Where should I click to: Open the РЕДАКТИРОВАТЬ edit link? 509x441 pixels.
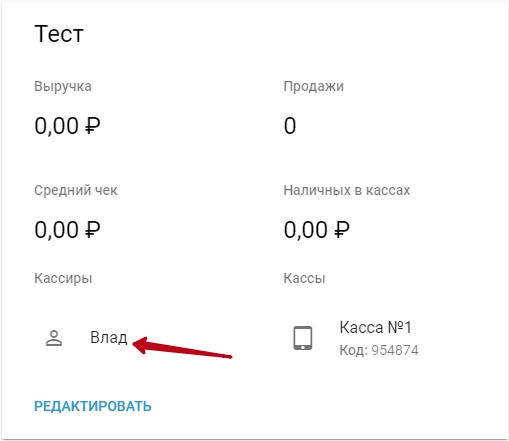pyautogui.click(x=93, y=406)
